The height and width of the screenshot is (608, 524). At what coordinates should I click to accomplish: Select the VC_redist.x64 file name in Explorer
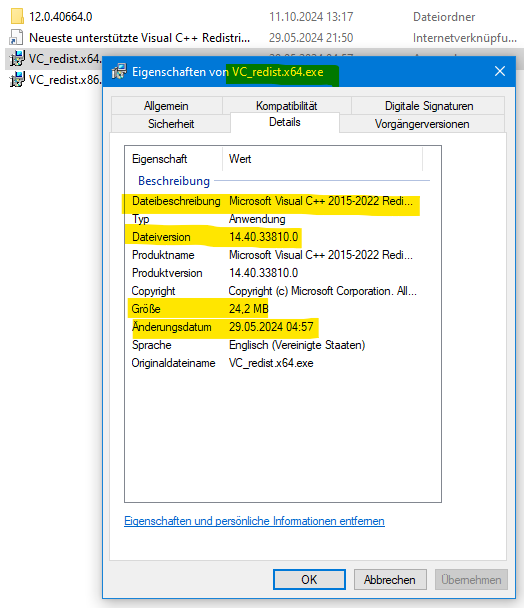click(65, 59)
